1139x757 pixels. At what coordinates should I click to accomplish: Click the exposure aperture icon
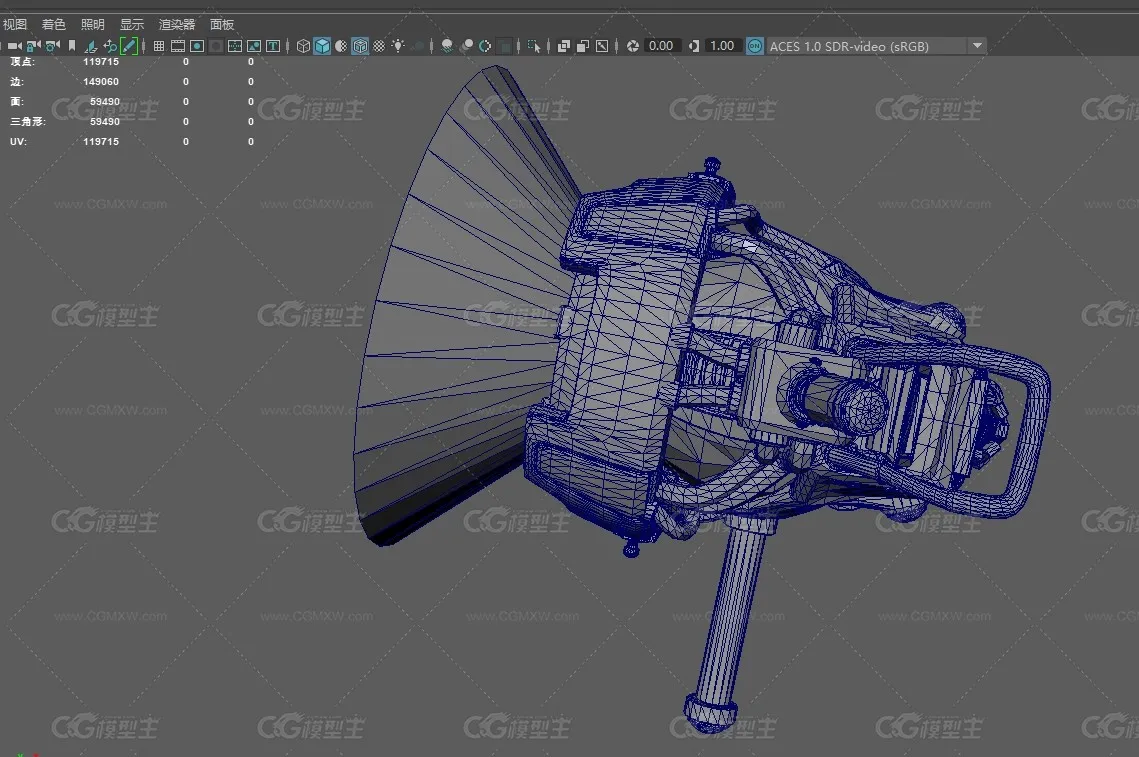point(633,46)
